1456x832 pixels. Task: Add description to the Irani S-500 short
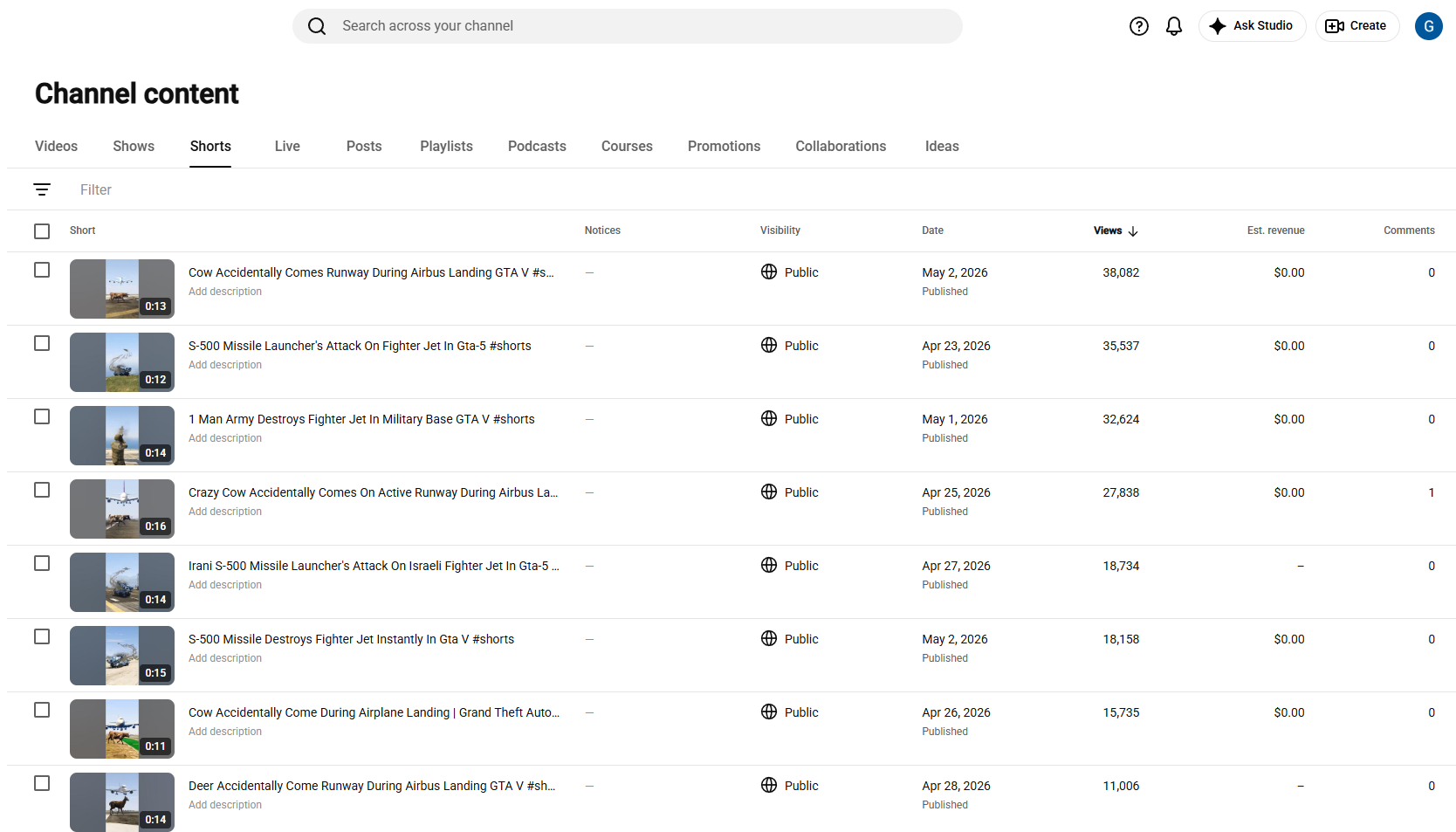(x=225, y=585)
